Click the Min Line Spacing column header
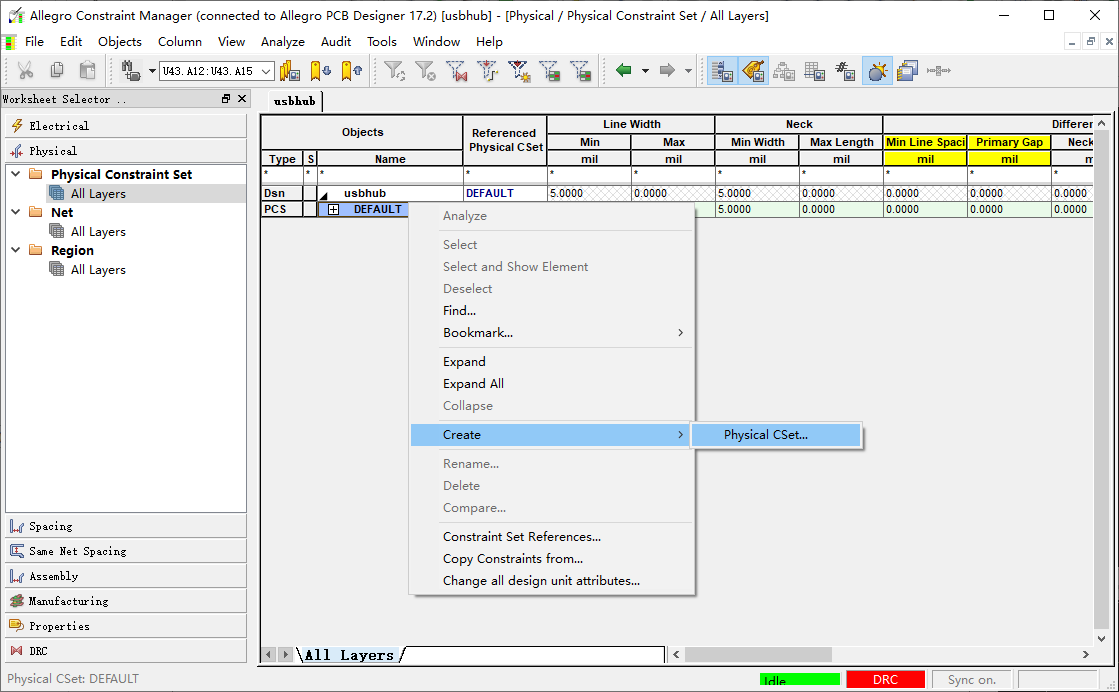 (925, 142)
